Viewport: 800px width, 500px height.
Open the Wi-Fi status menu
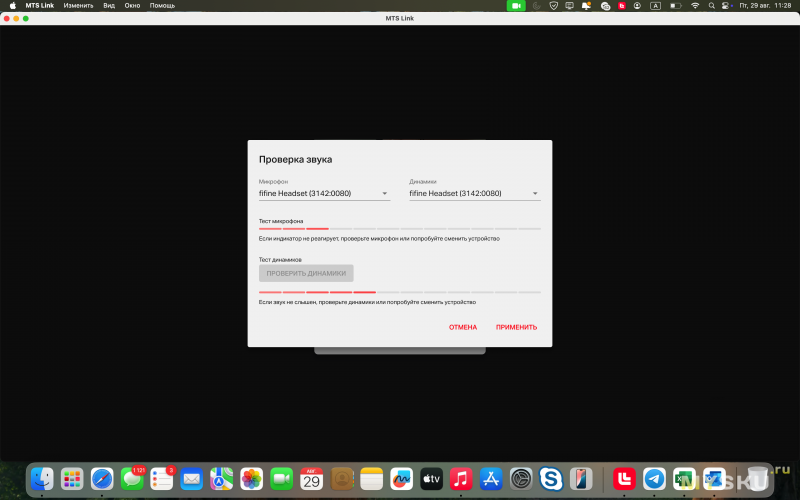pyautogui.click(x=695, y=6)
